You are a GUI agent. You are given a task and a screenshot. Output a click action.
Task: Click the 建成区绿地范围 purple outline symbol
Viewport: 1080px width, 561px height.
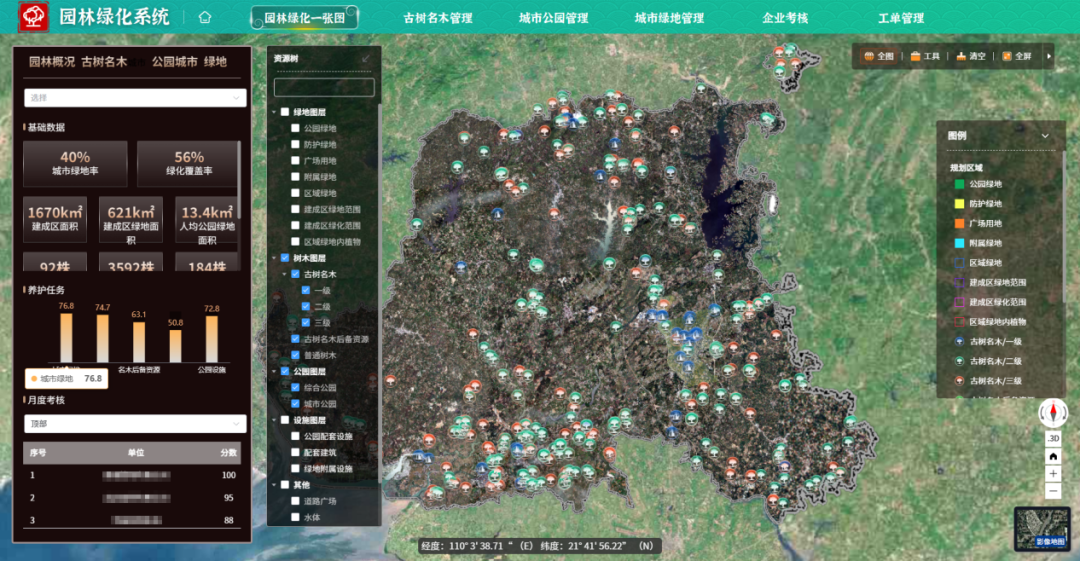pyautogui.click(x=959, y=282)
